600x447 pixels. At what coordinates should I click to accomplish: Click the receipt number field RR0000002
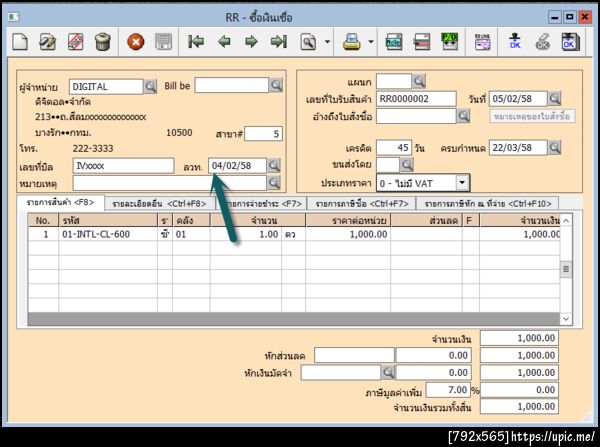pos(416,99)
